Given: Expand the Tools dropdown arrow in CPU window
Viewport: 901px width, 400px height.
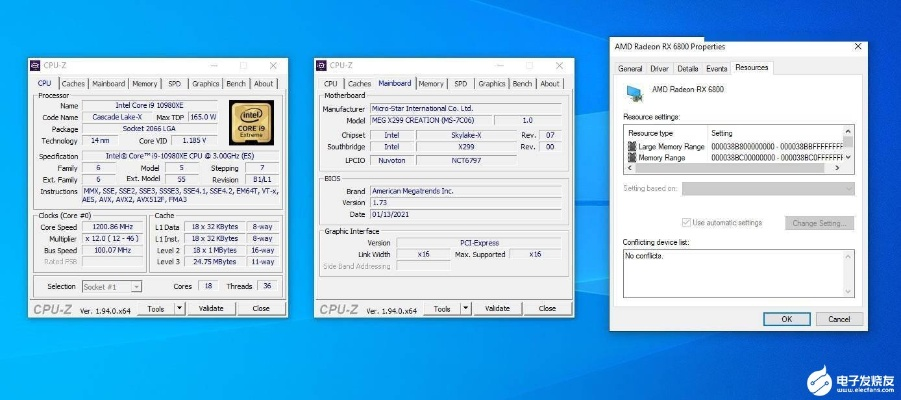Looking at the screenshot, I should 180,309.
